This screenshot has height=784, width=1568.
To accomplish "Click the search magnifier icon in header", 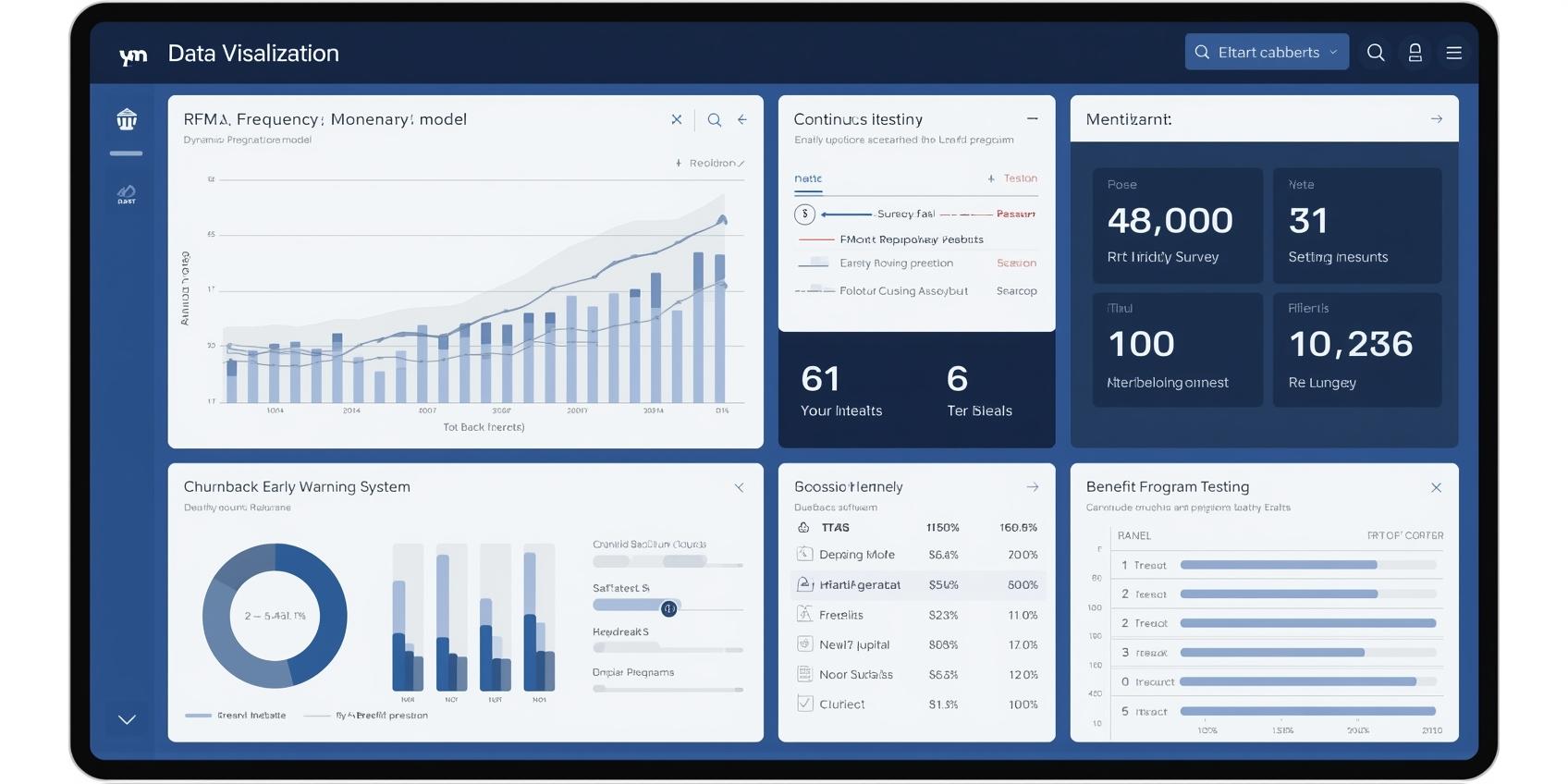I will pyautogui.click(x=1376, y=53).
